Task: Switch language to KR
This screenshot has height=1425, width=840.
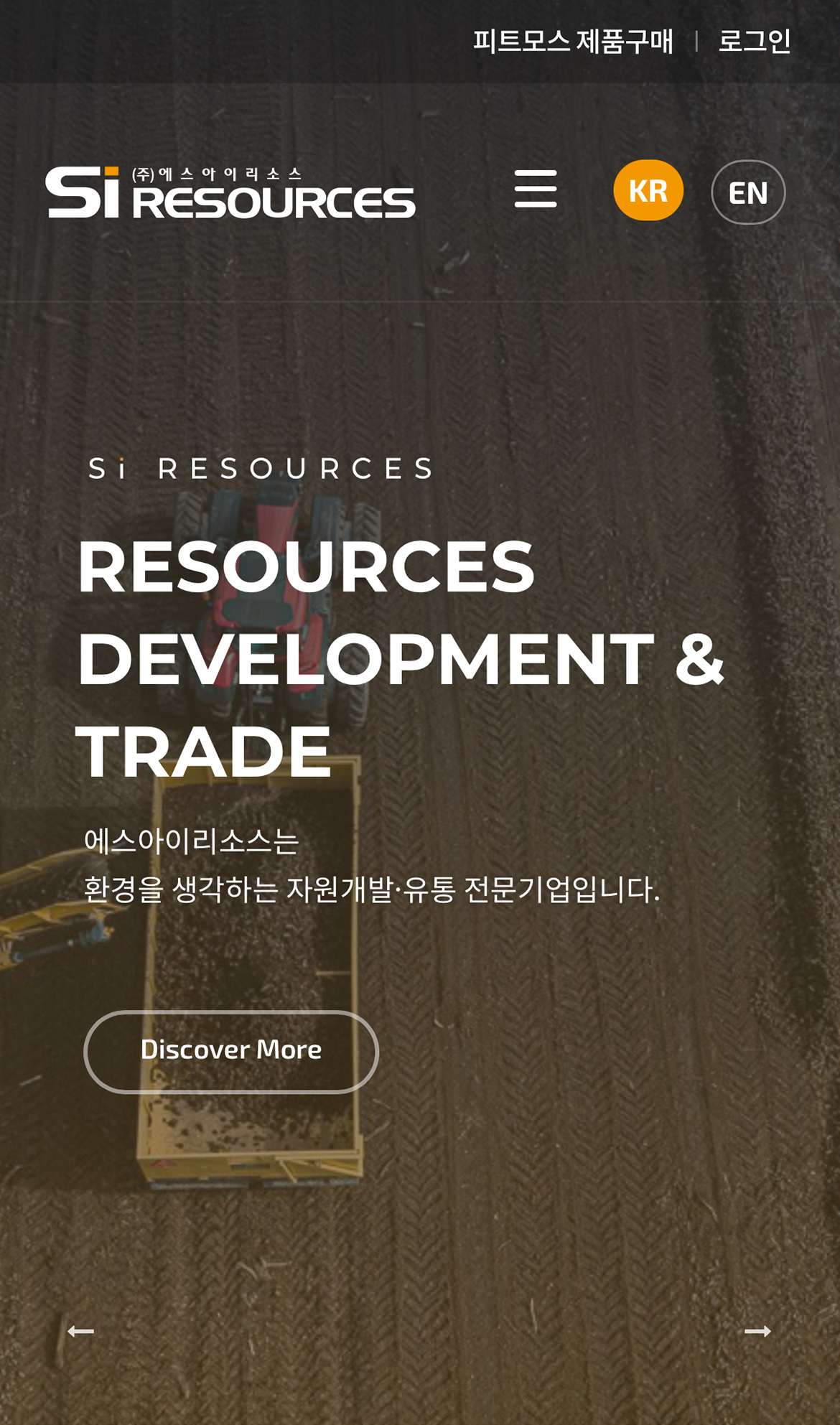Action: pyautogui.click(x=648, y=190)
